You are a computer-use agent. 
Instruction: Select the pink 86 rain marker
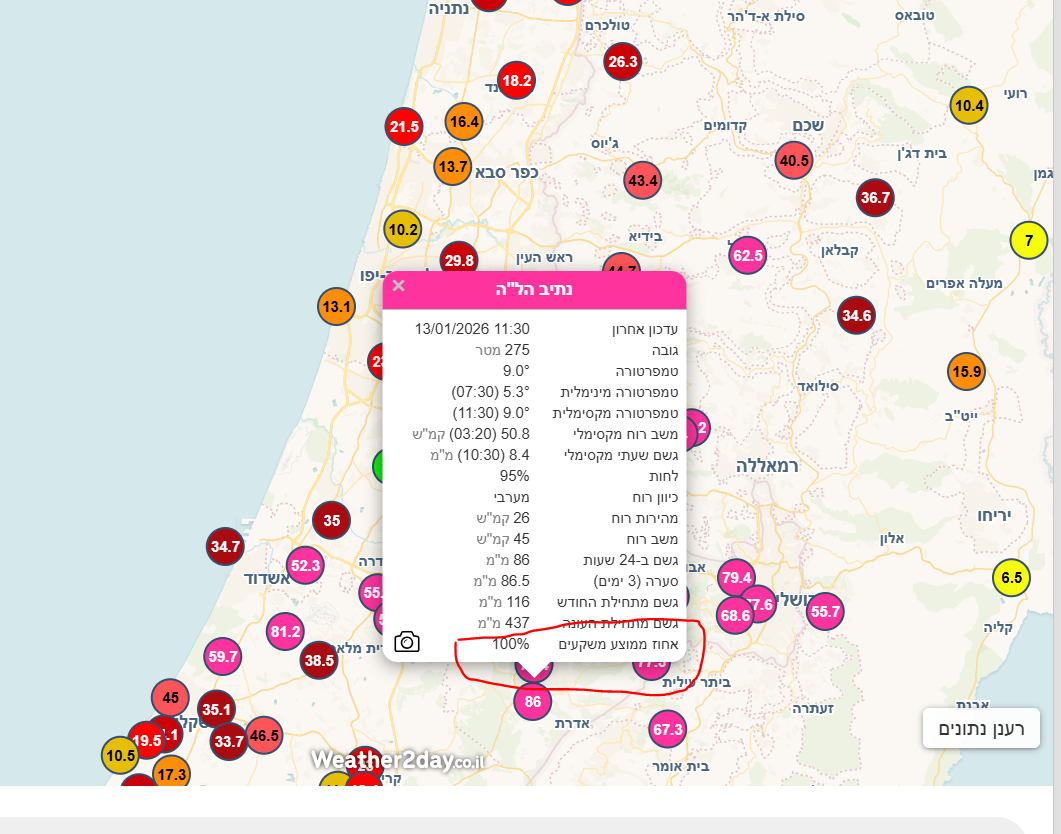pos(533,701)
